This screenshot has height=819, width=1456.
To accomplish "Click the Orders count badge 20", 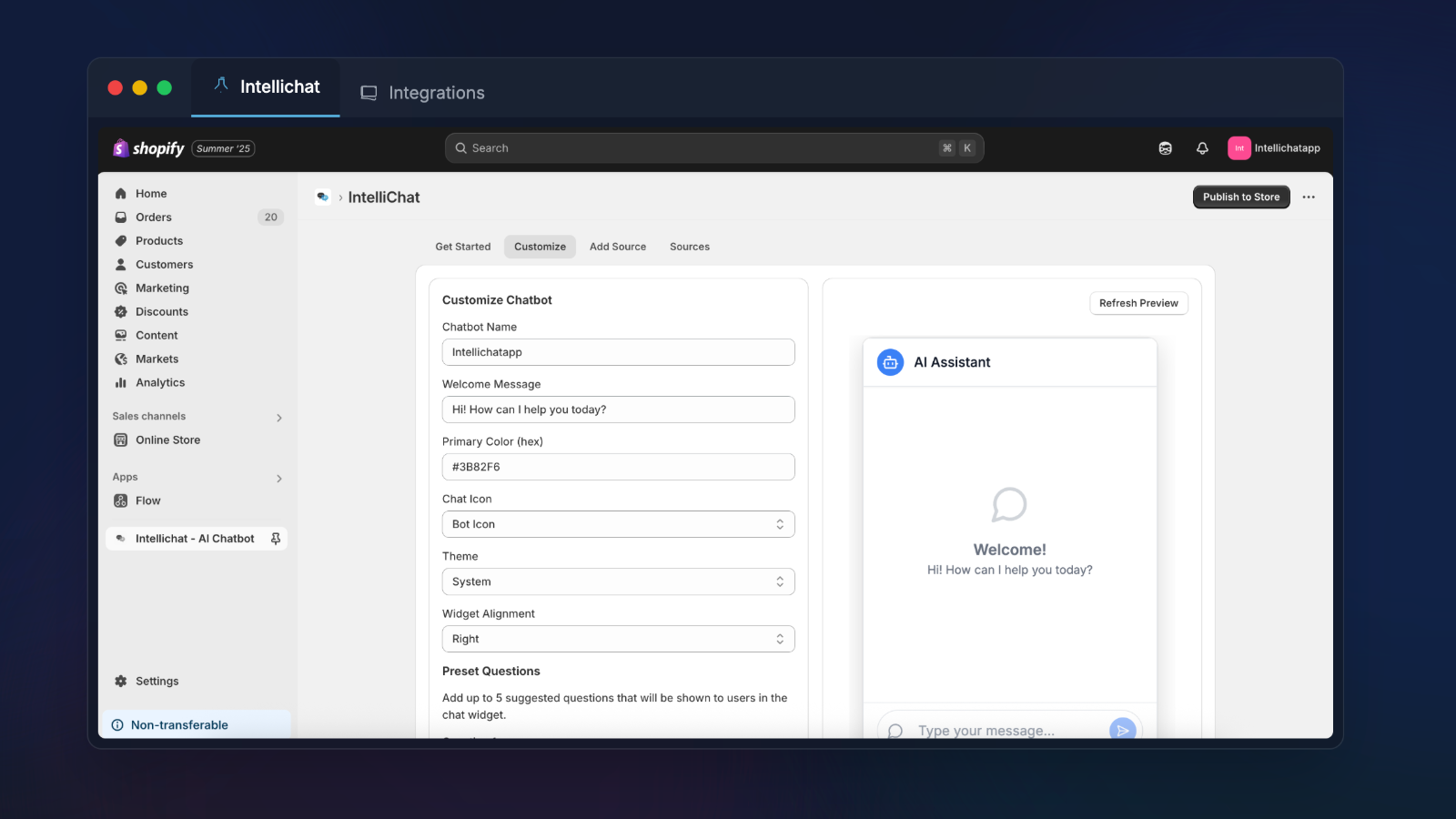I will (271, 217).
